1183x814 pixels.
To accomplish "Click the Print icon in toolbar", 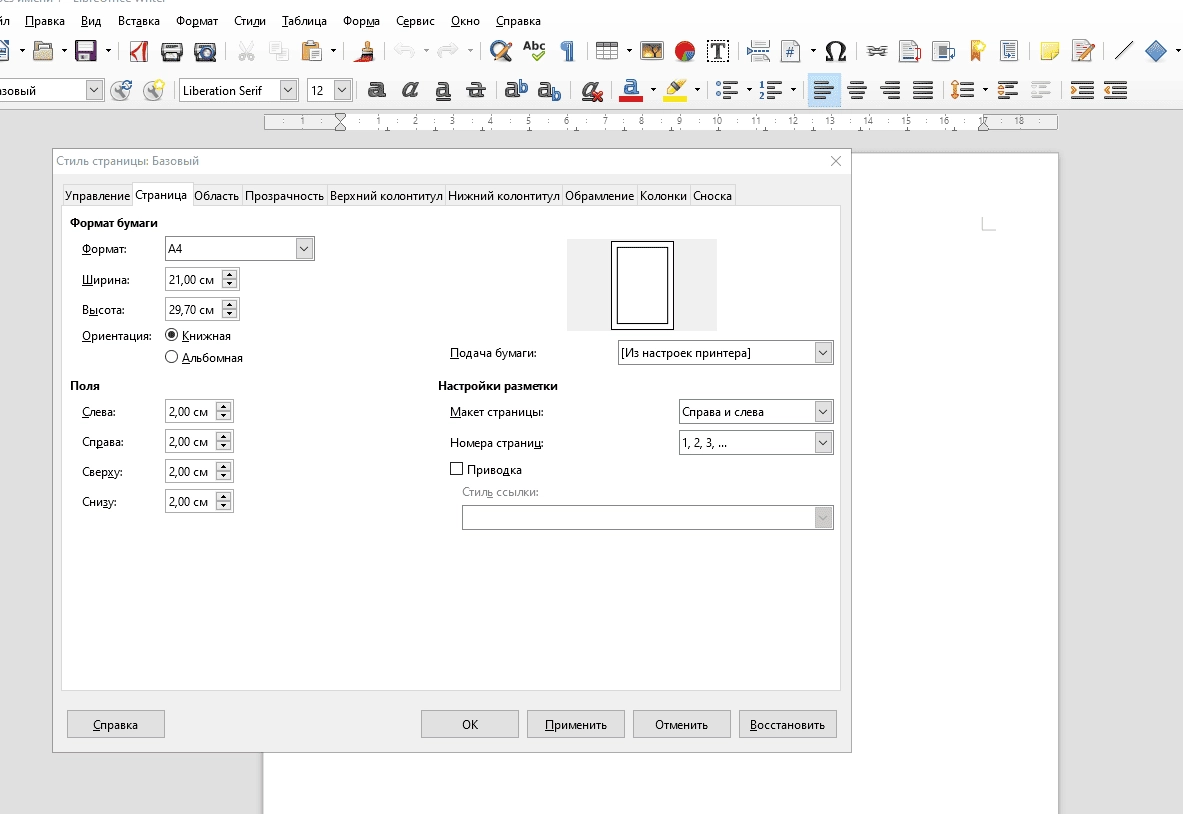I will pos(172,51).
